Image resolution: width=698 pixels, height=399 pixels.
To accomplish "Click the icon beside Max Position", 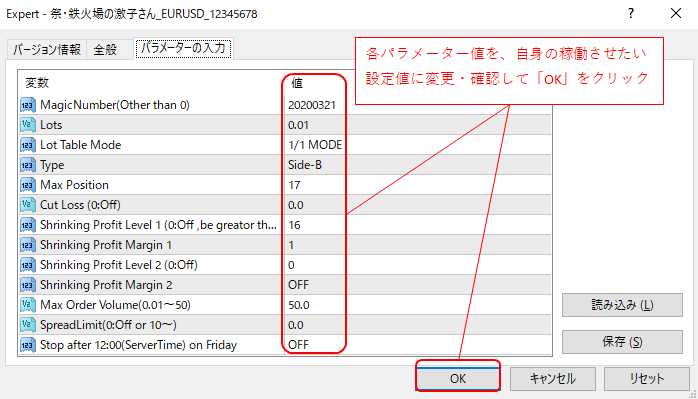I will (28, 185).
